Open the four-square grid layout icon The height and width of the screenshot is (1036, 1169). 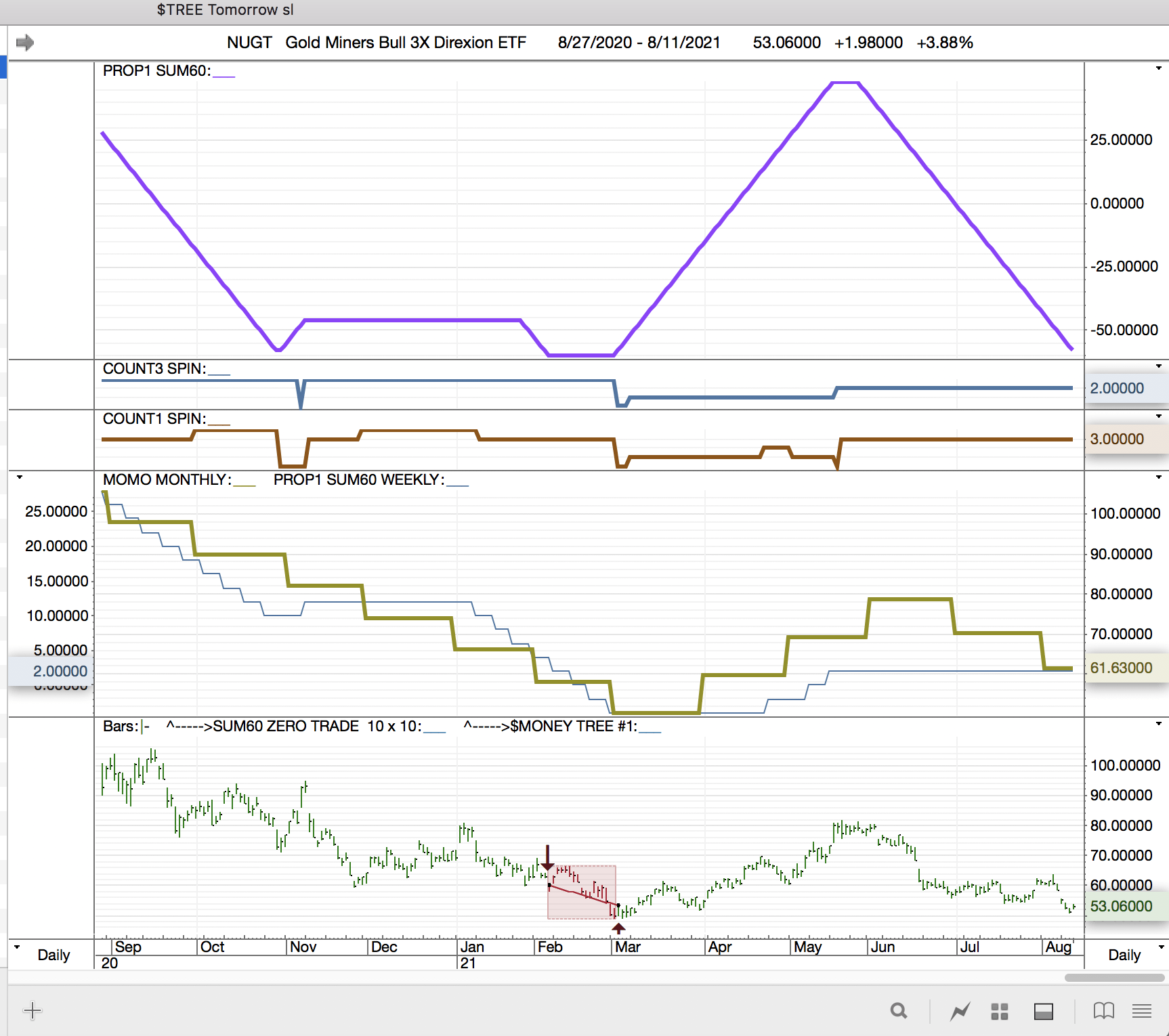click(1000, 1012)
